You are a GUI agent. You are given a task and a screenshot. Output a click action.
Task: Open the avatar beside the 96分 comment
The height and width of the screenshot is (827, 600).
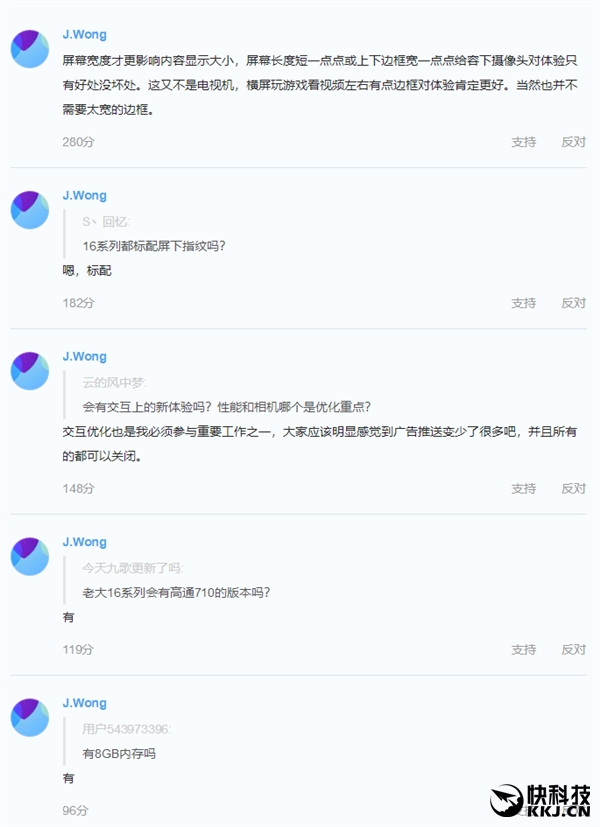tap(30, 718)
